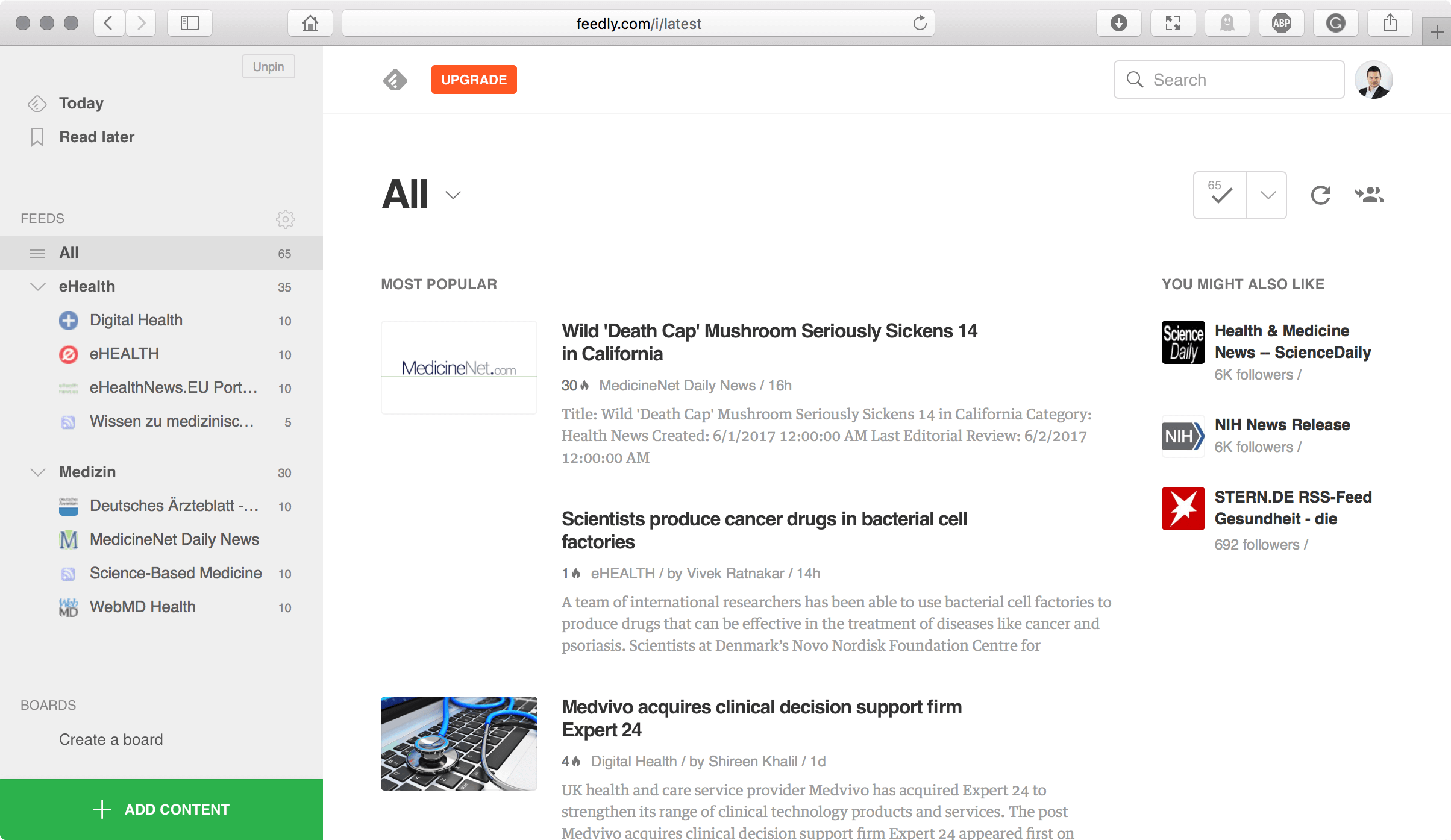Click the fullscreen expand extension icon
This screenshot has width=1451, height=840.
(x=1173, y=23)
